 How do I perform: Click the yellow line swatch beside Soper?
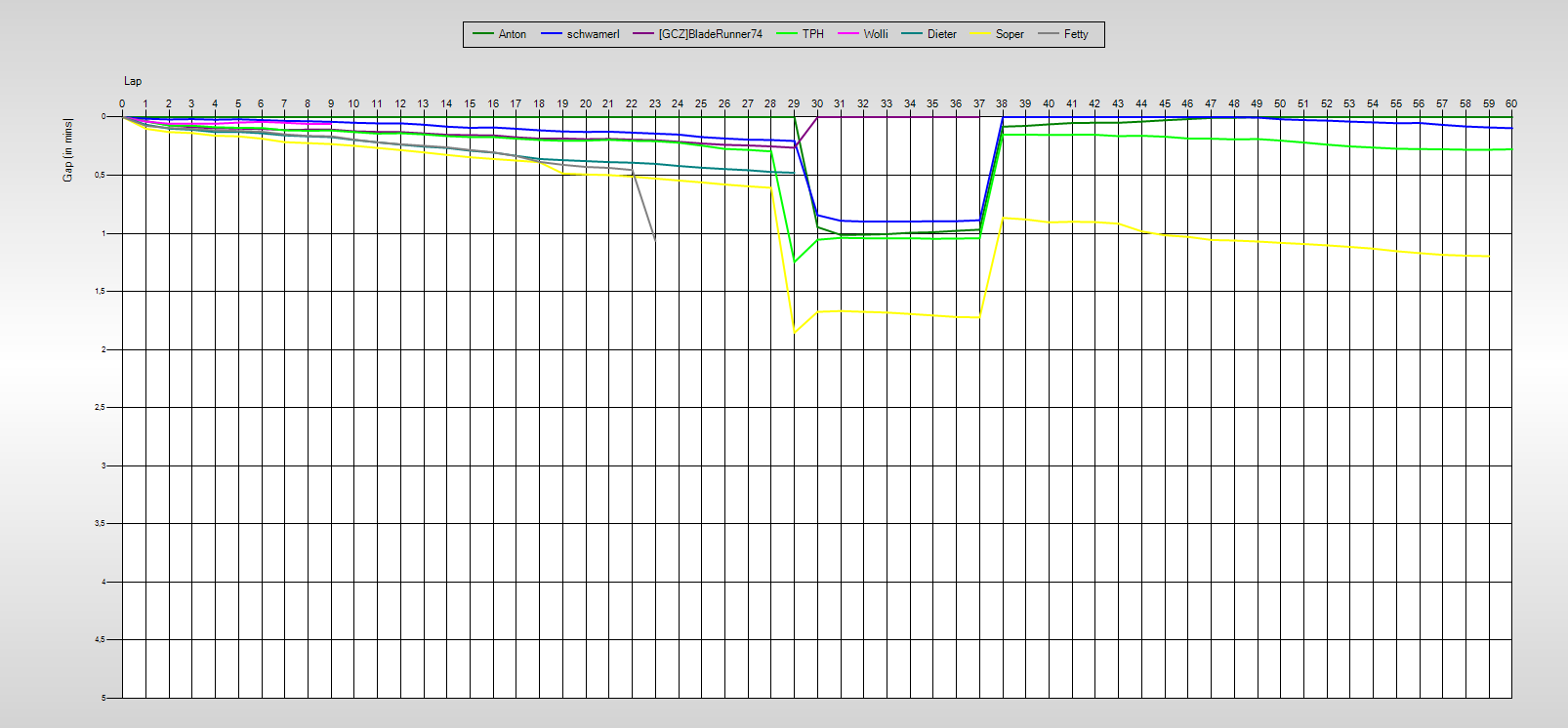coord(980,34)
